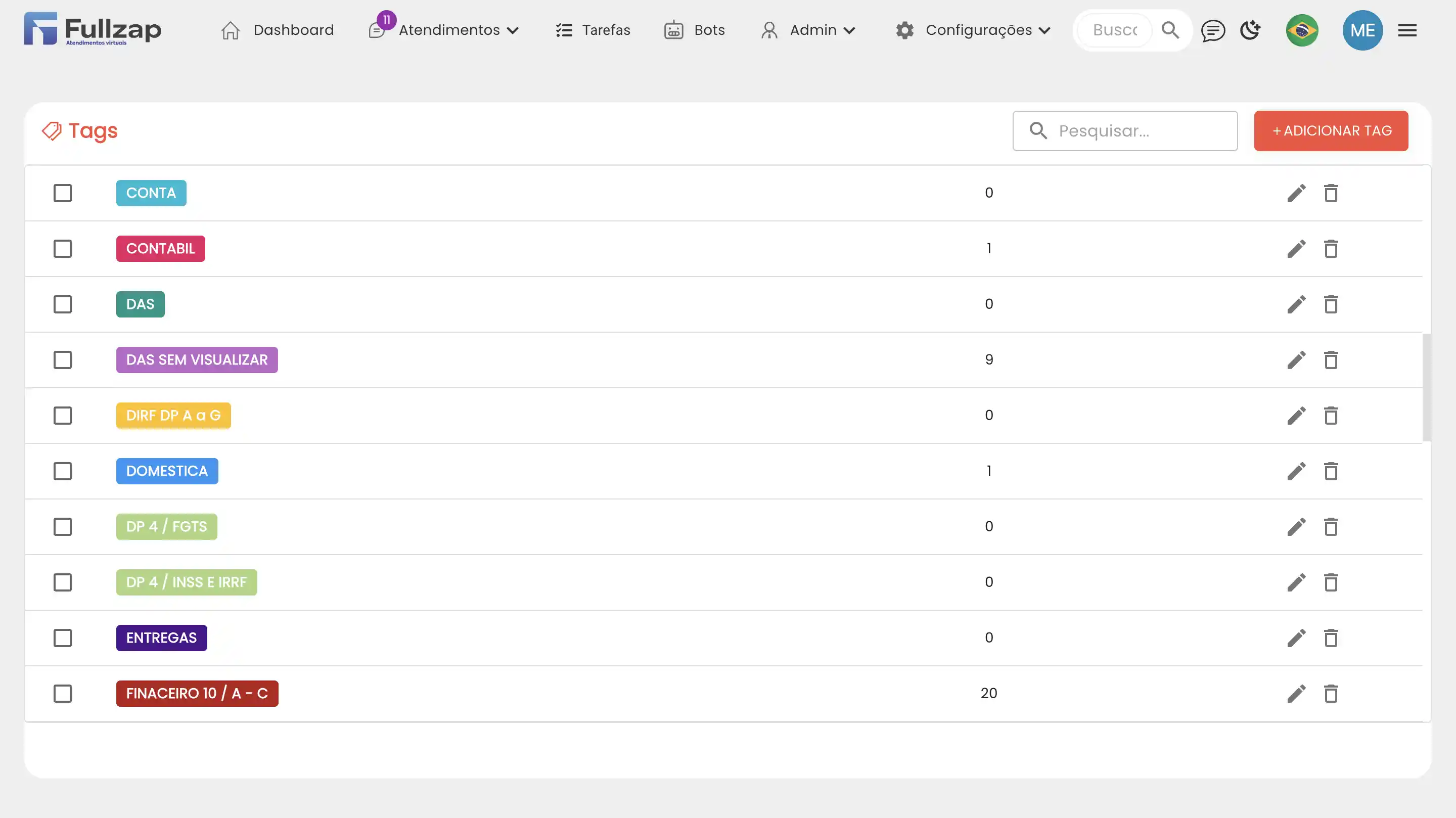The height and width of the screenshot is (818, 1456).
Task: Go to the Dashboard menu item
Action: tap(278, 30)
